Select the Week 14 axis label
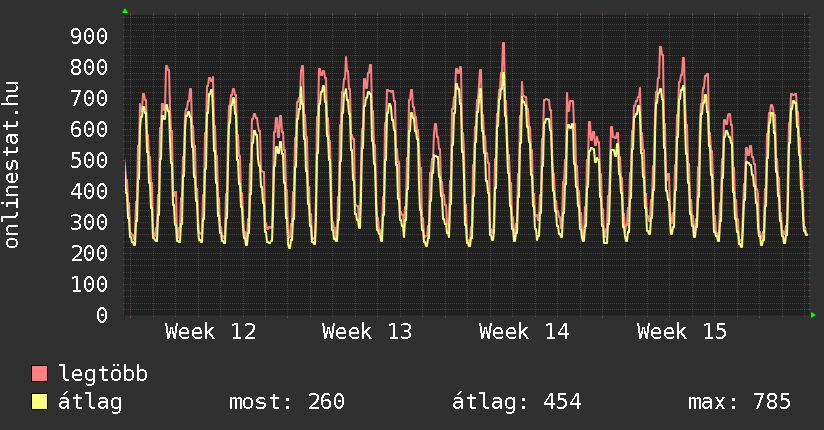 524,331
